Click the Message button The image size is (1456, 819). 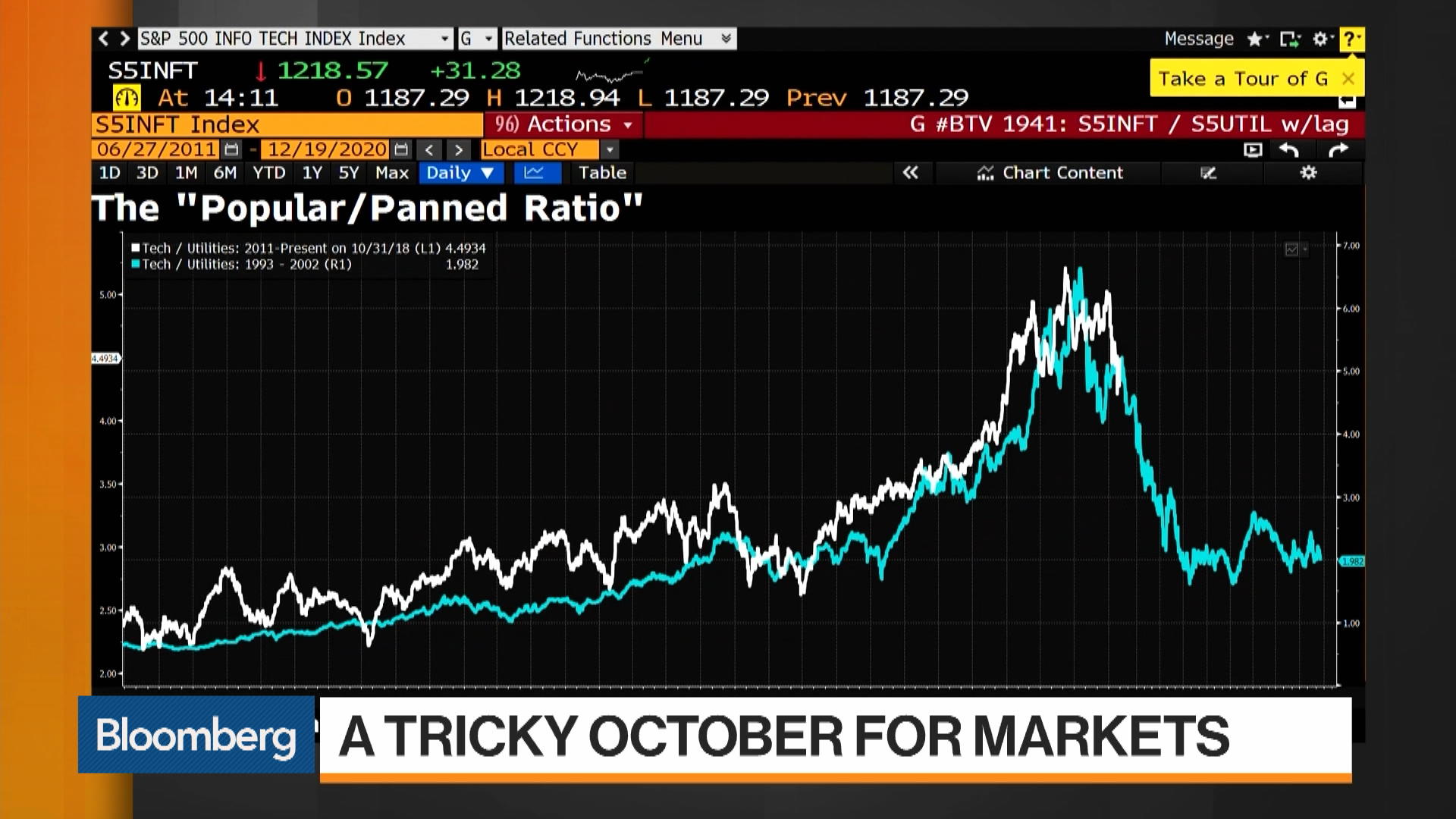[1199, 38]
